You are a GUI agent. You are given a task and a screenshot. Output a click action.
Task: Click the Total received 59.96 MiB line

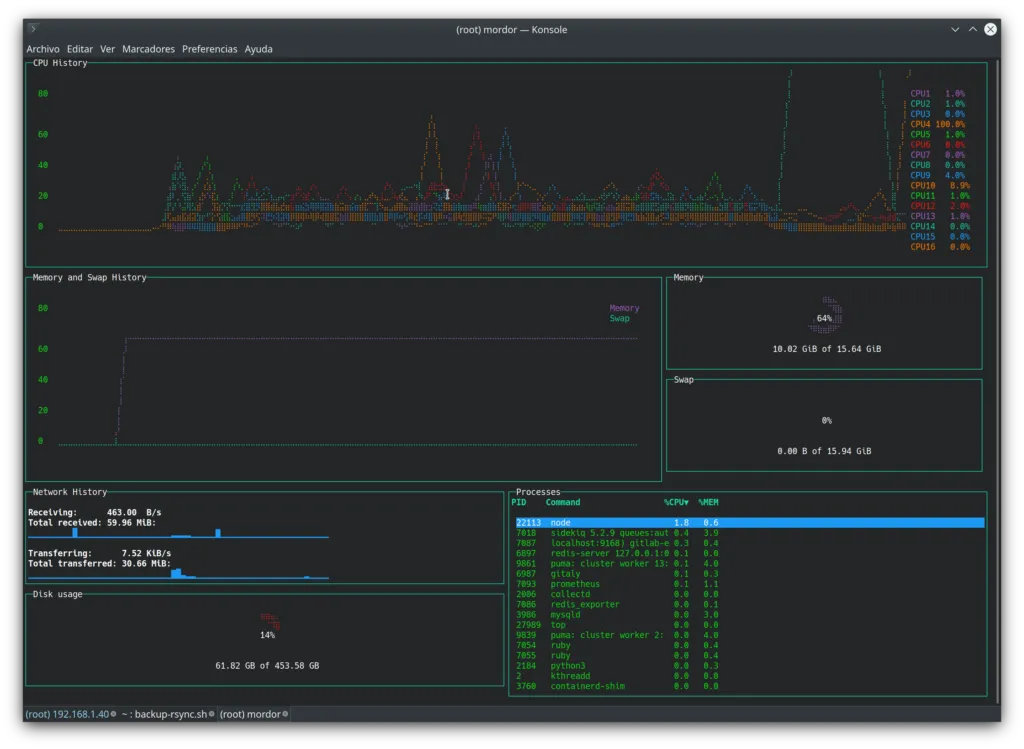point(92,522)
